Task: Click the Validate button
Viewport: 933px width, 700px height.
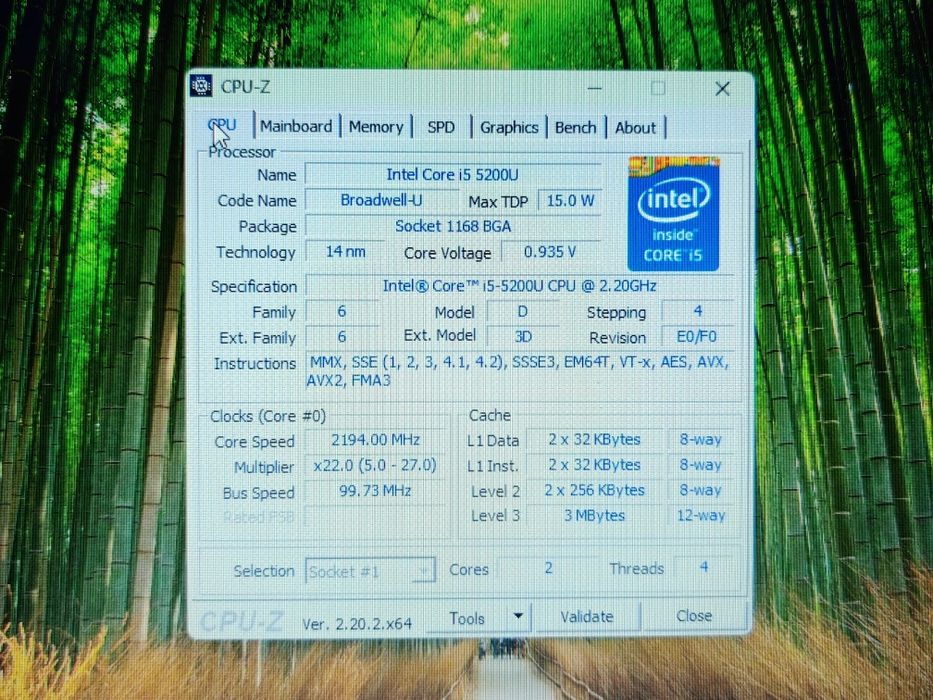Action: (x=587, y=617)
